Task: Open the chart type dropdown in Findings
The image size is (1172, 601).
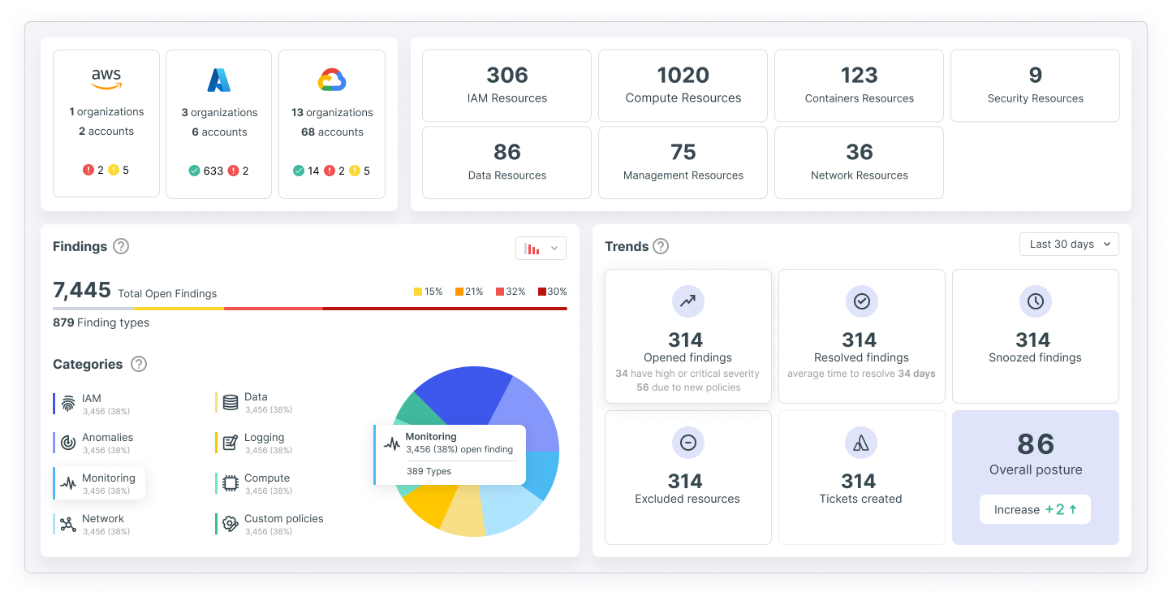Action: pyautogui.click(x=540, y=248)
